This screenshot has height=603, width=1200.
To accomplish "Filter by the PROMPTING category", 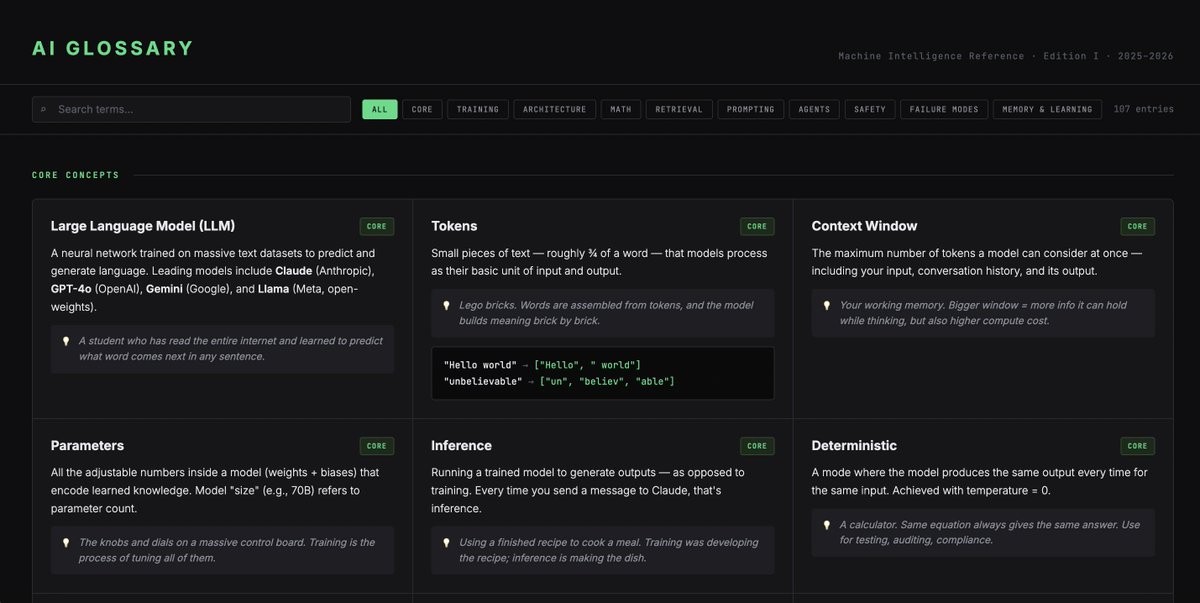I will tap(751, 109).
